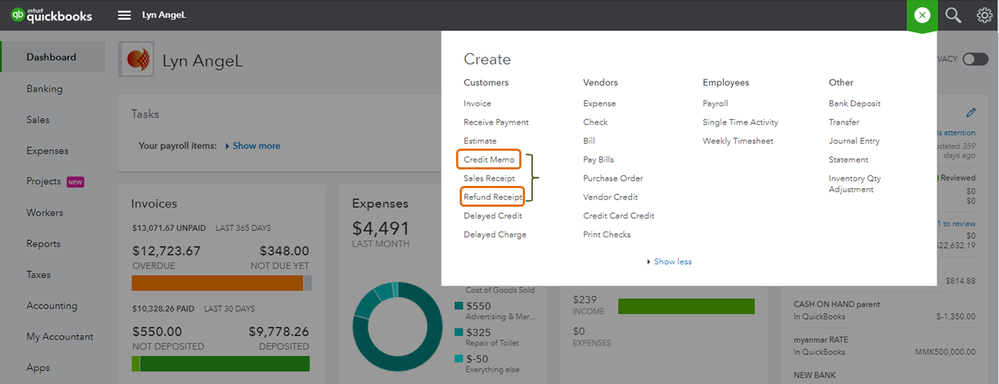Click the orange overdue invoices bar

tap(217, 283)
